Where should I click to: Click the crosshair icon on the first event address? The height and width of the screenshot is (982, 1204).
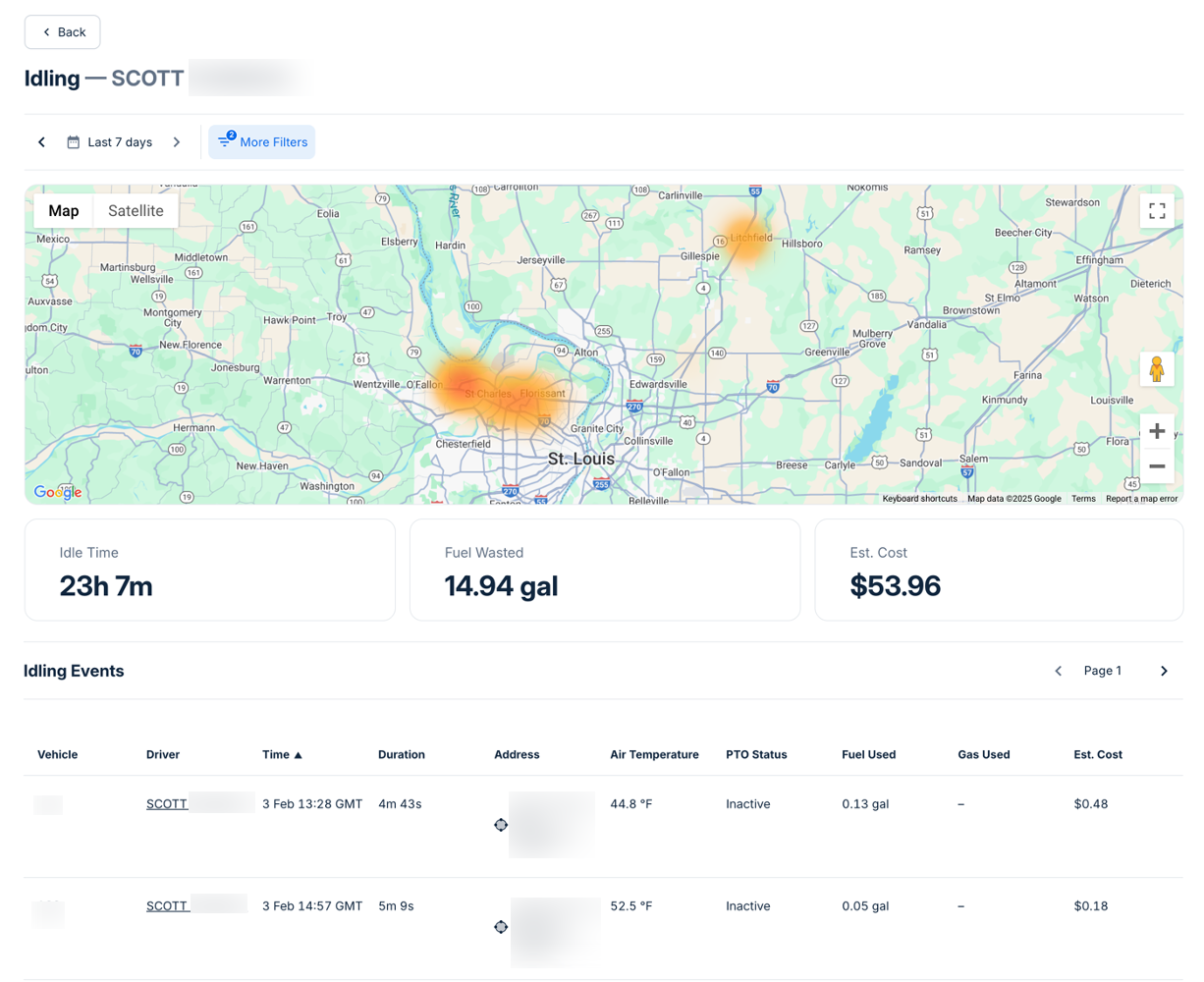point(501,825)
